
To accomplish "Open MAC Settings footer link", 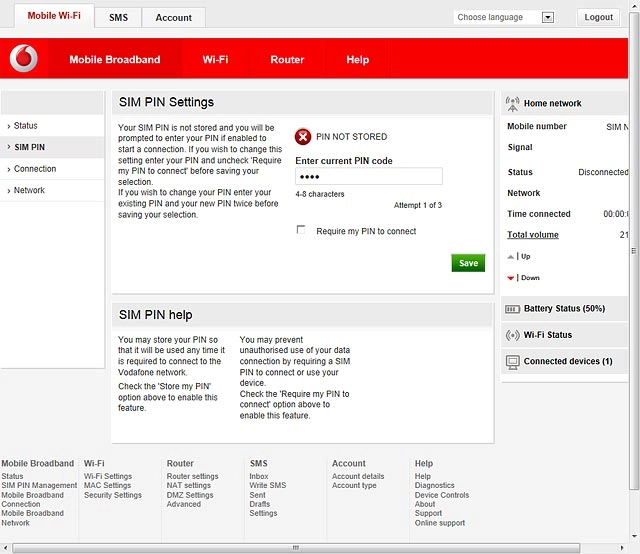I will tap(107, 485).
